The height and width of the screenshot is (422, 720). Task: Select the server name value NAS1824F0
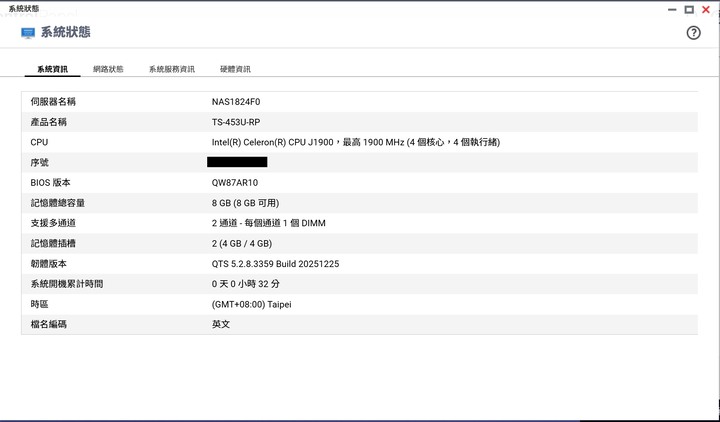[236, 102]
